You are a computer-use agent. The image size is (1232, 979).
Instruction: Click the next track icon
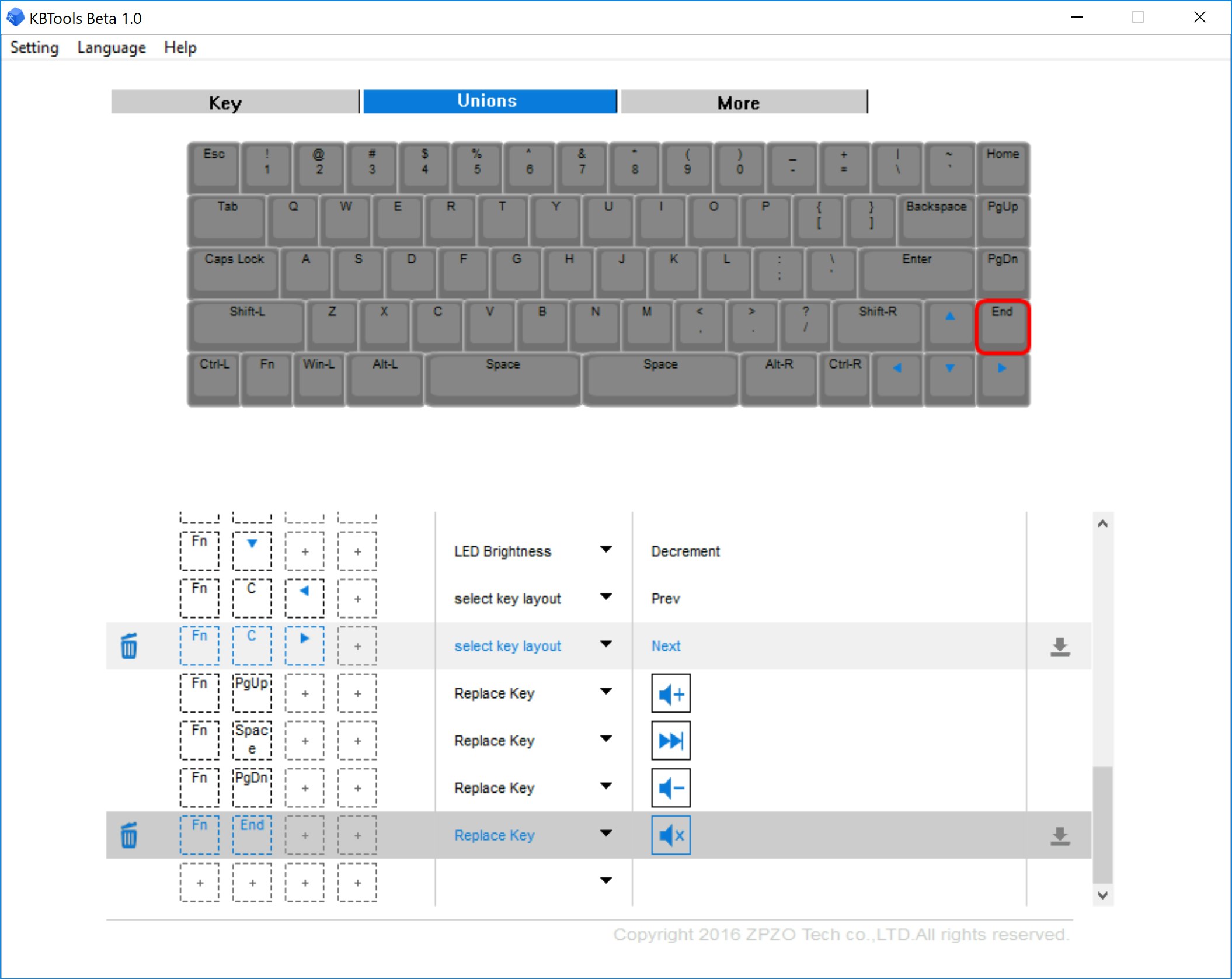pyautogui.click(x=670, y=741)
